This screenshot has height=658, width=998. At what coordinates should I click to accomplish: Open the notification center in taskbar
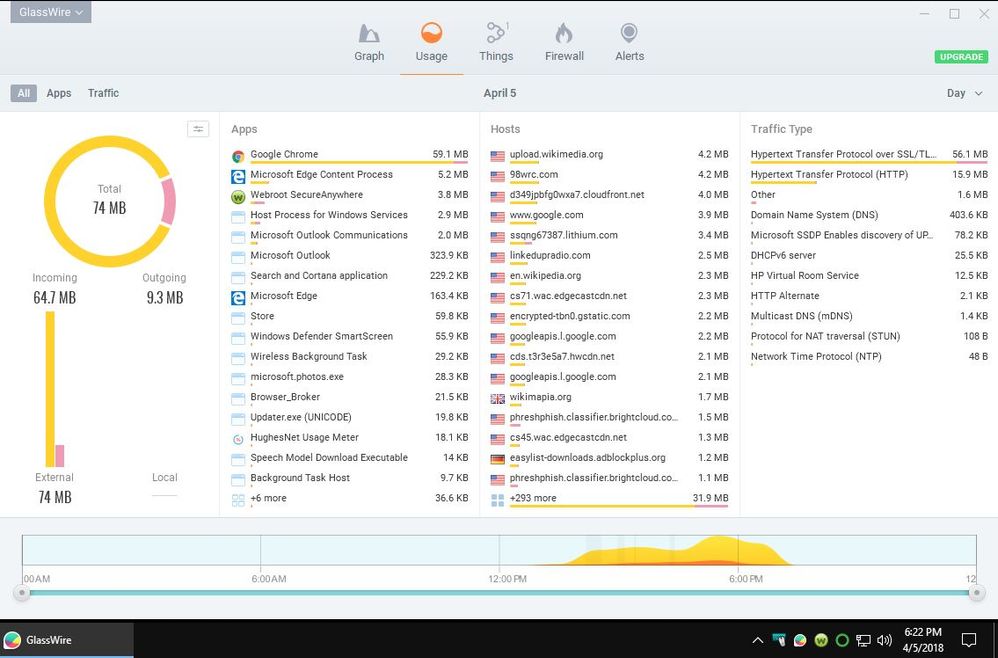tap(968, 640)
